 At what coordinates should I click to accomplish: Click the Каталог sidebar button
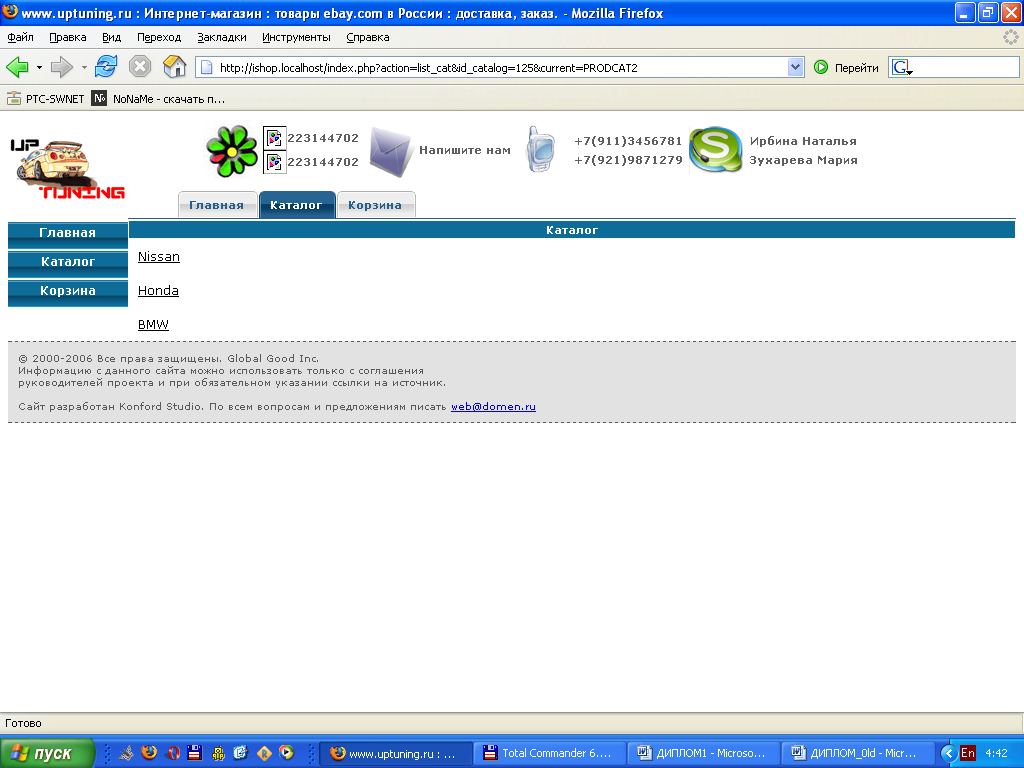point(68,263)
